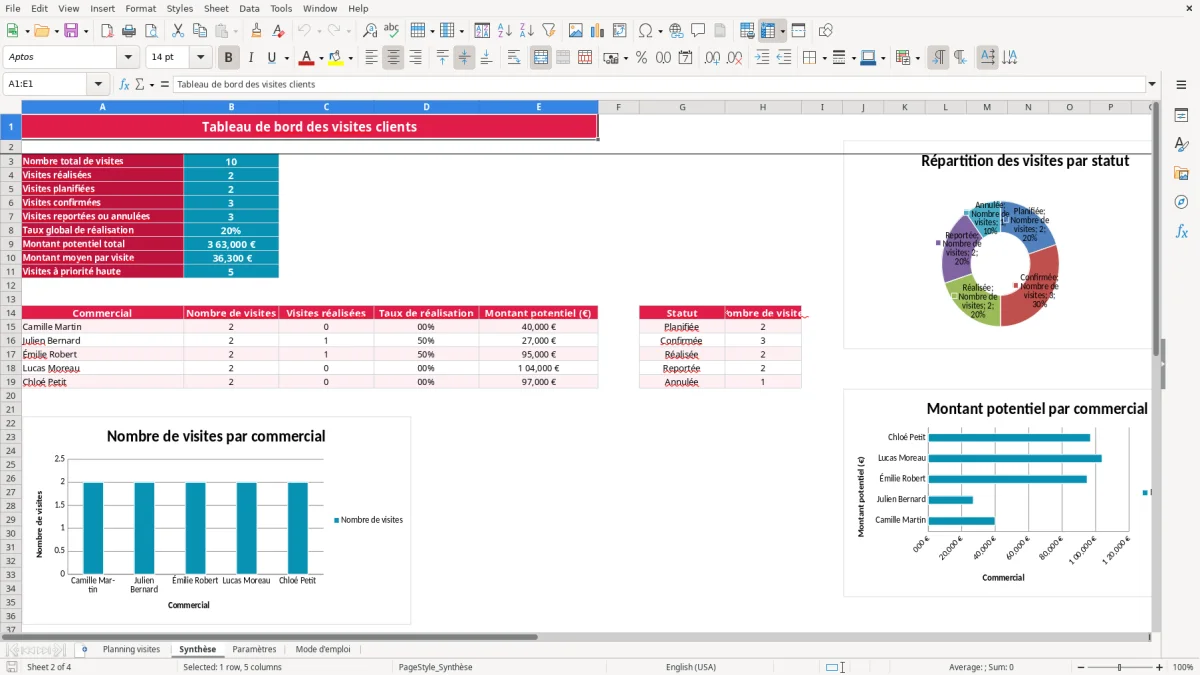Screen dimensions: 1200x675
Task: Expand the 14 pt font size dropdown
Action: [x=200, y=58]
